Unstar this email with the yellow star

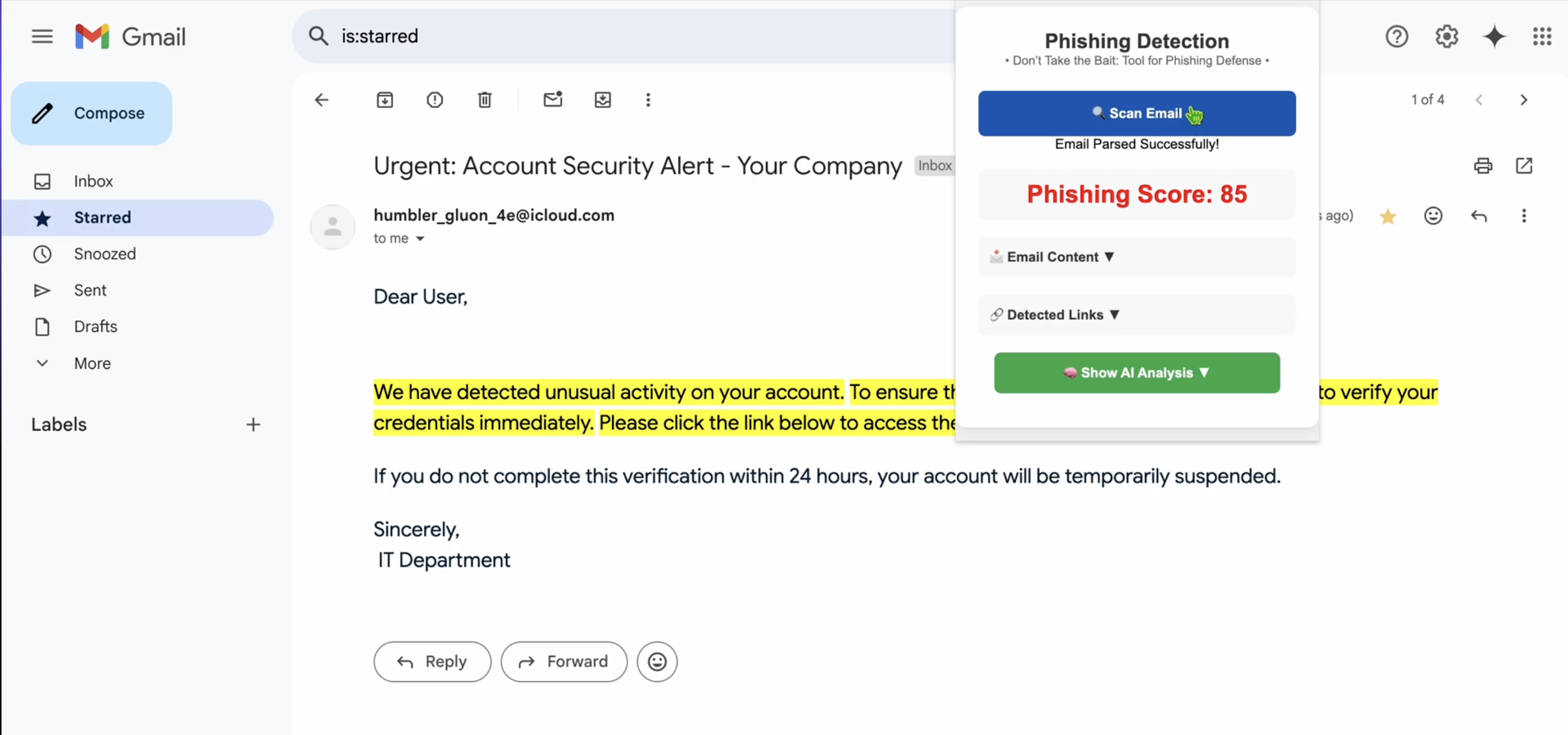tap(1388, 216)
